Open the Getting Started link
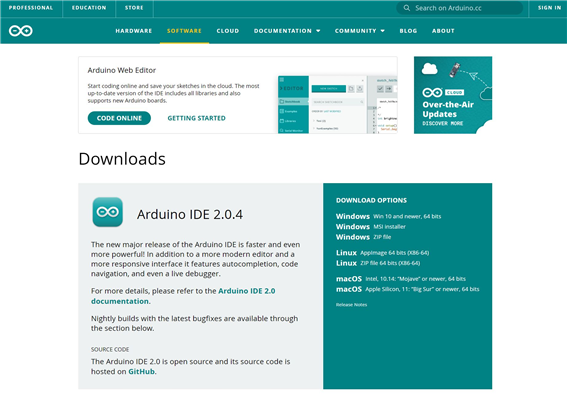 (x=196, y=118)
